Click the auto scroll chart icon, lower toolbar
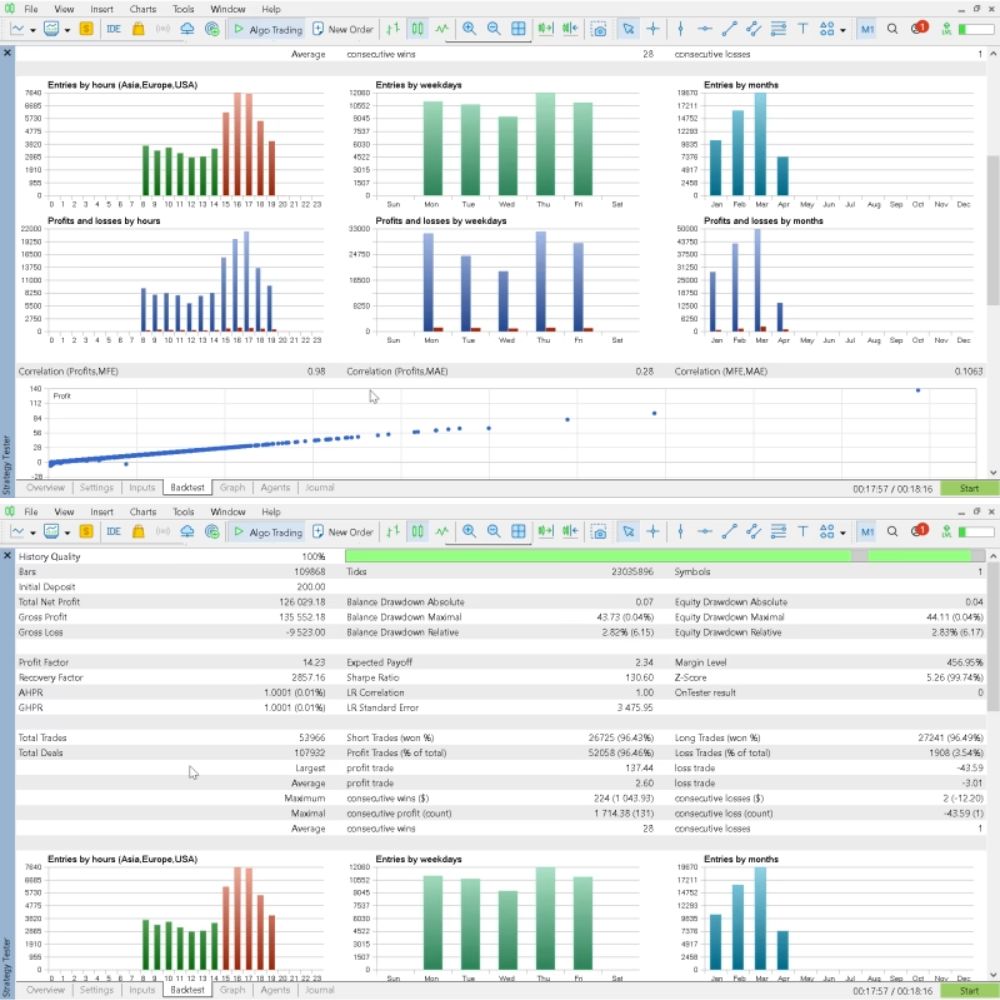 (x=545, y=531)
